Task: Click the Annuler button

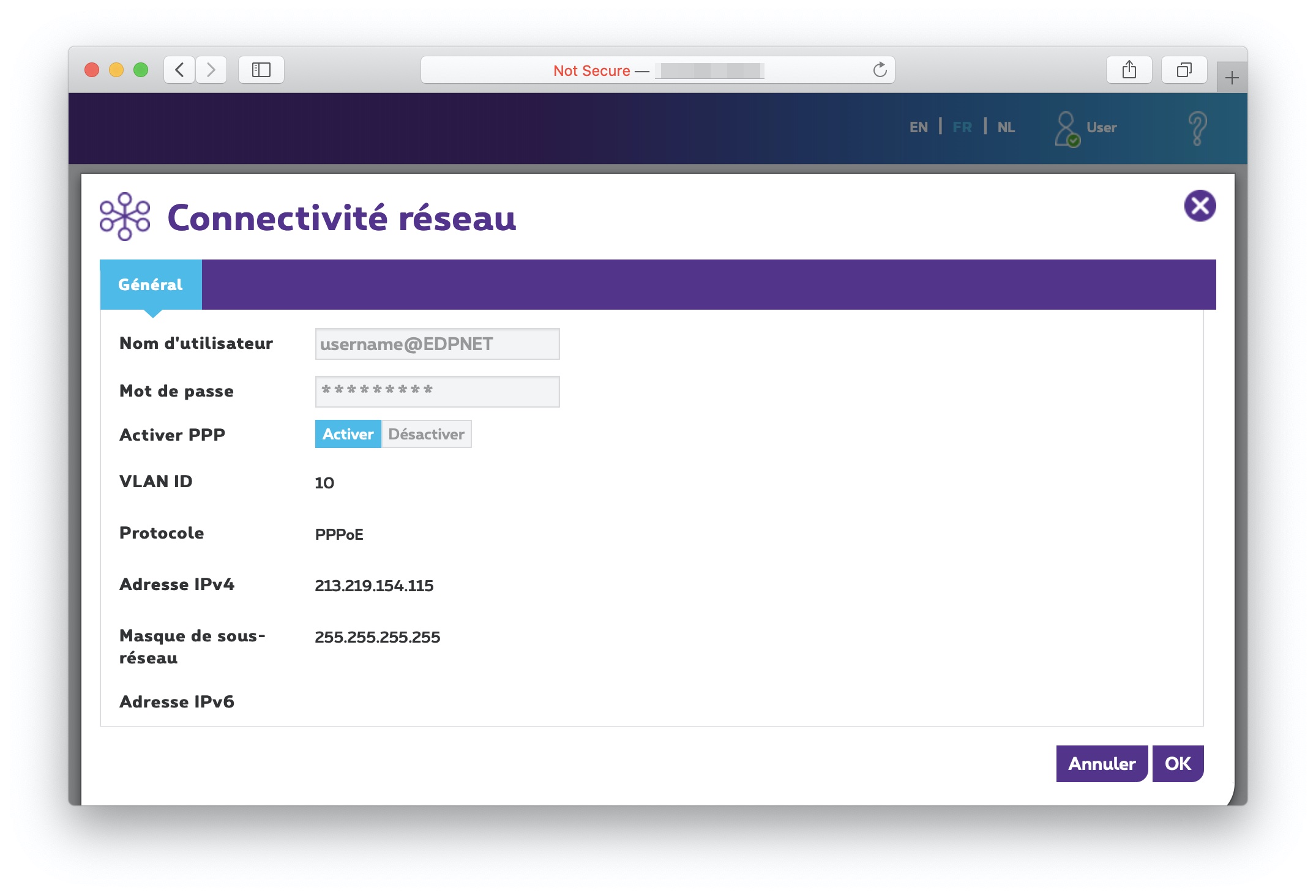Action: pos(1102,764)
